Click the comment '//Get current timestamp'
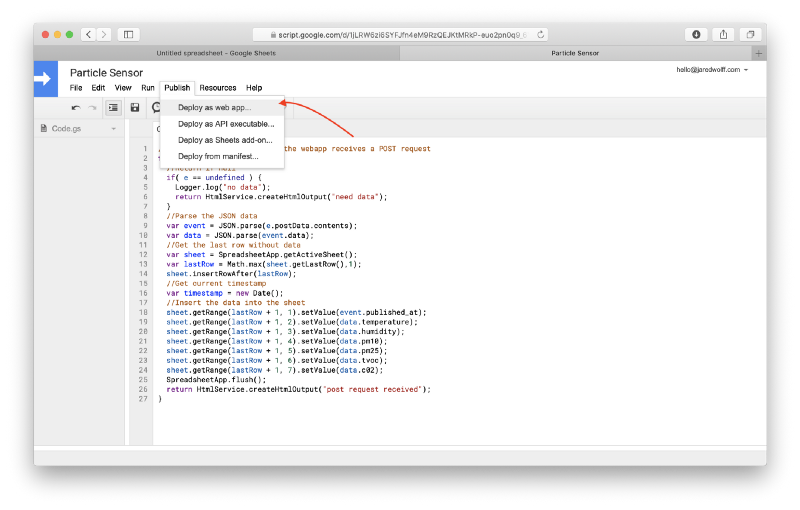 [216, 284]
